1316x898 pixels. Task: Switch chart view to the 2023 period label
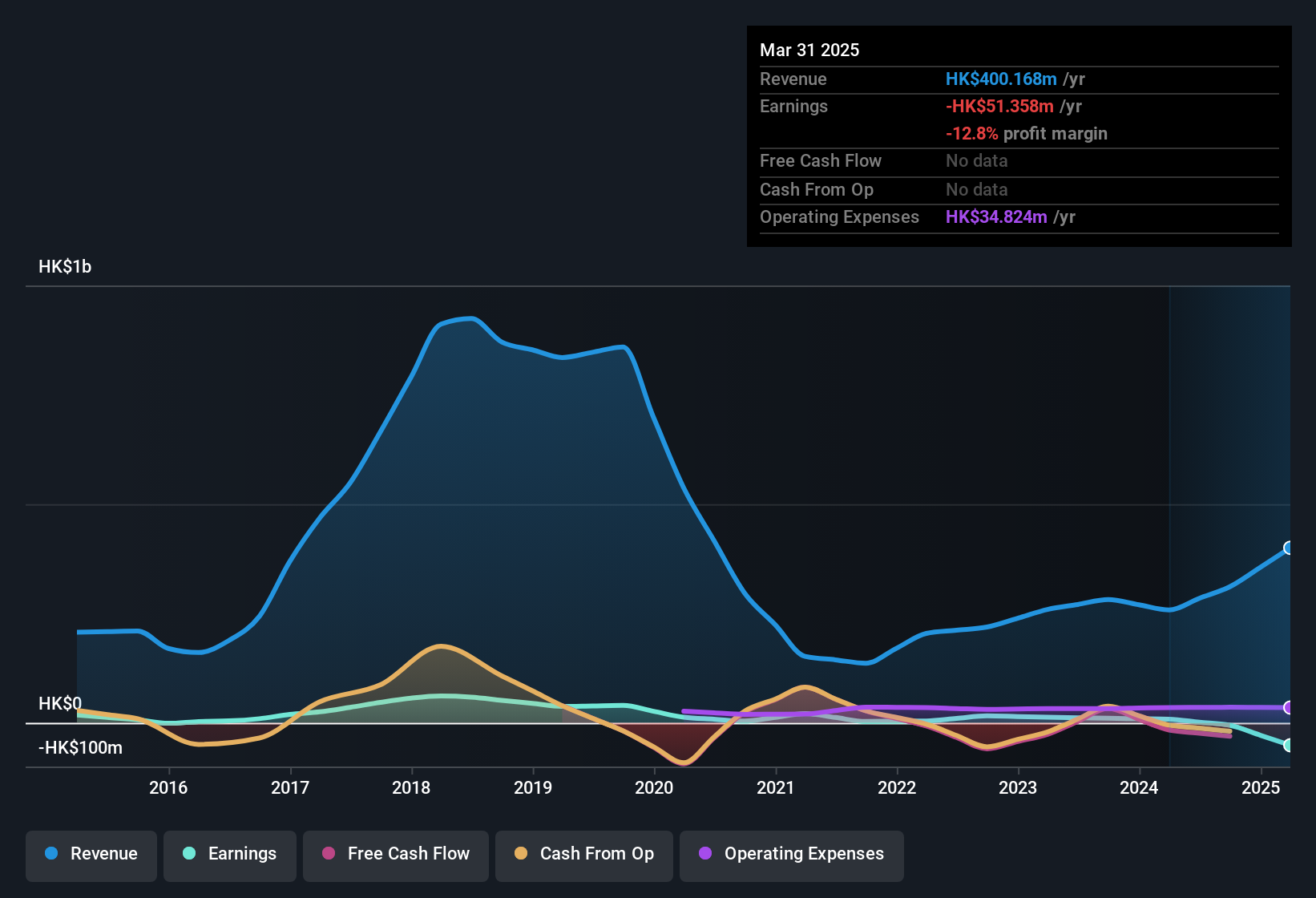coord(1018,788)
